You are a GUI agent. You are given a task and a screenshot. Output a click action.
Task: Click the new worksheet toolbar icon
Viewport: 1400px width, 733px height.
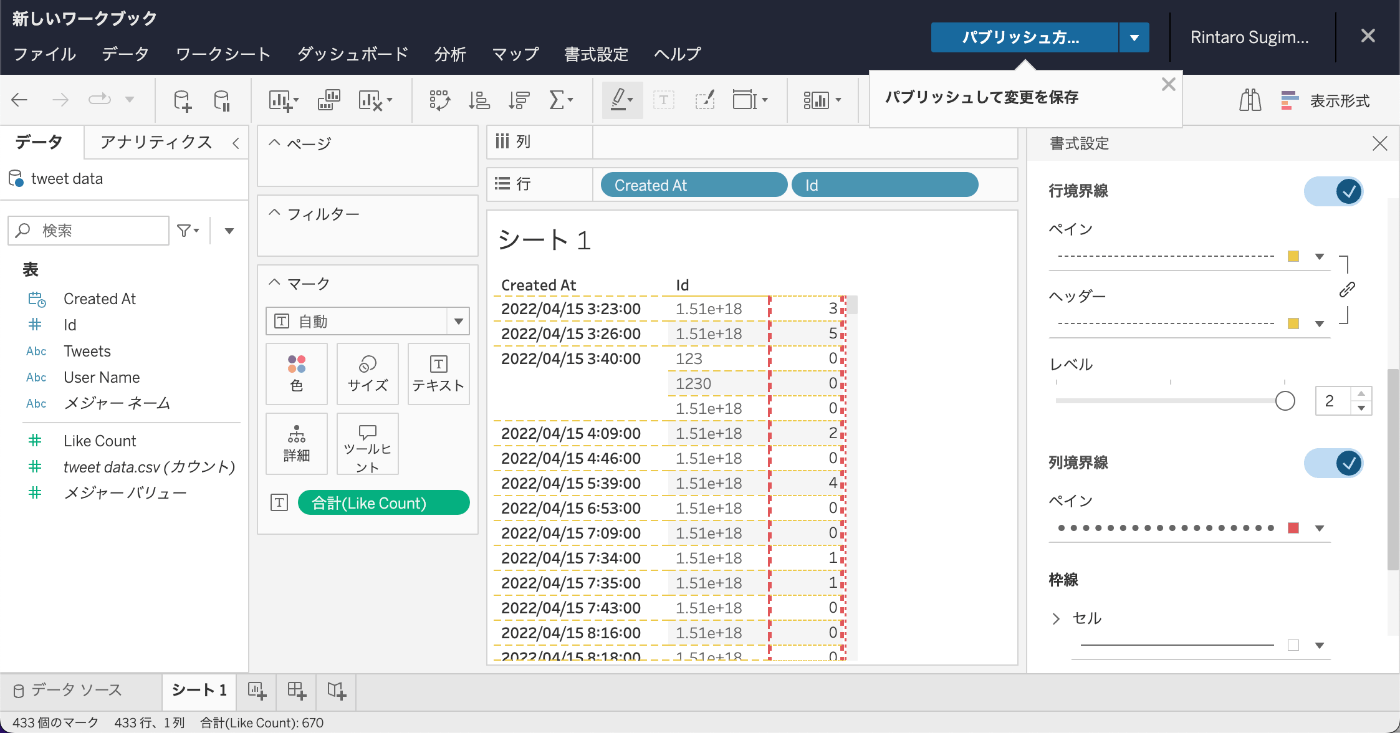tap(283, 100)
